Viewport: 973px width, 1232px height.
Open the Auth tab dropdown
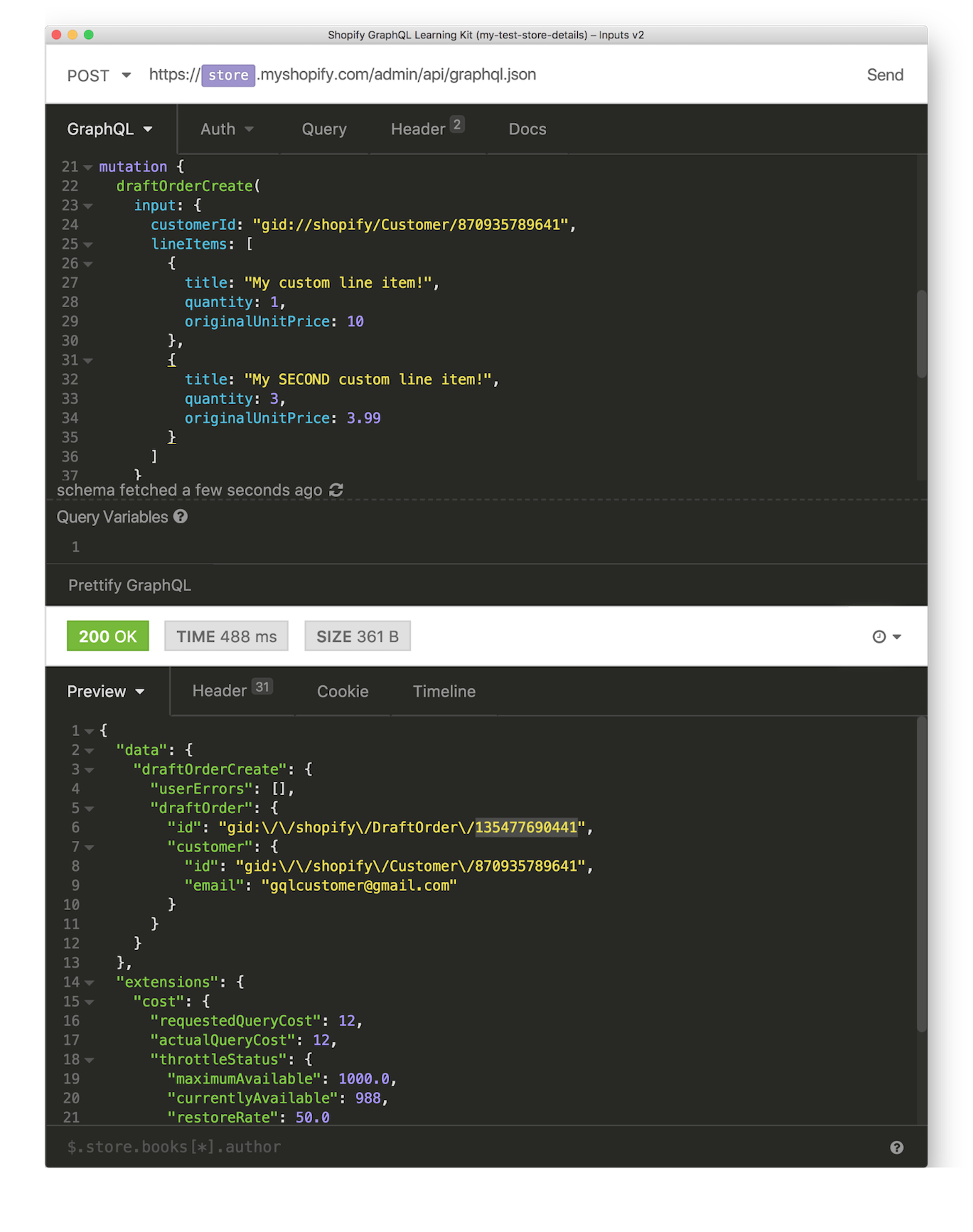(227, 130)
